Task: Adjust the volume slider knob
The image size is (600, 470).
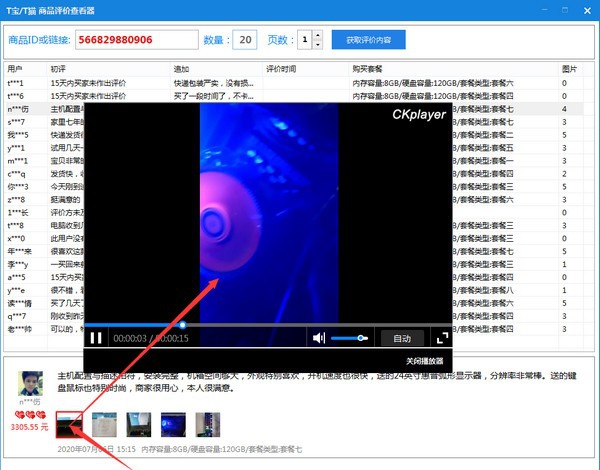Action: 360,338
